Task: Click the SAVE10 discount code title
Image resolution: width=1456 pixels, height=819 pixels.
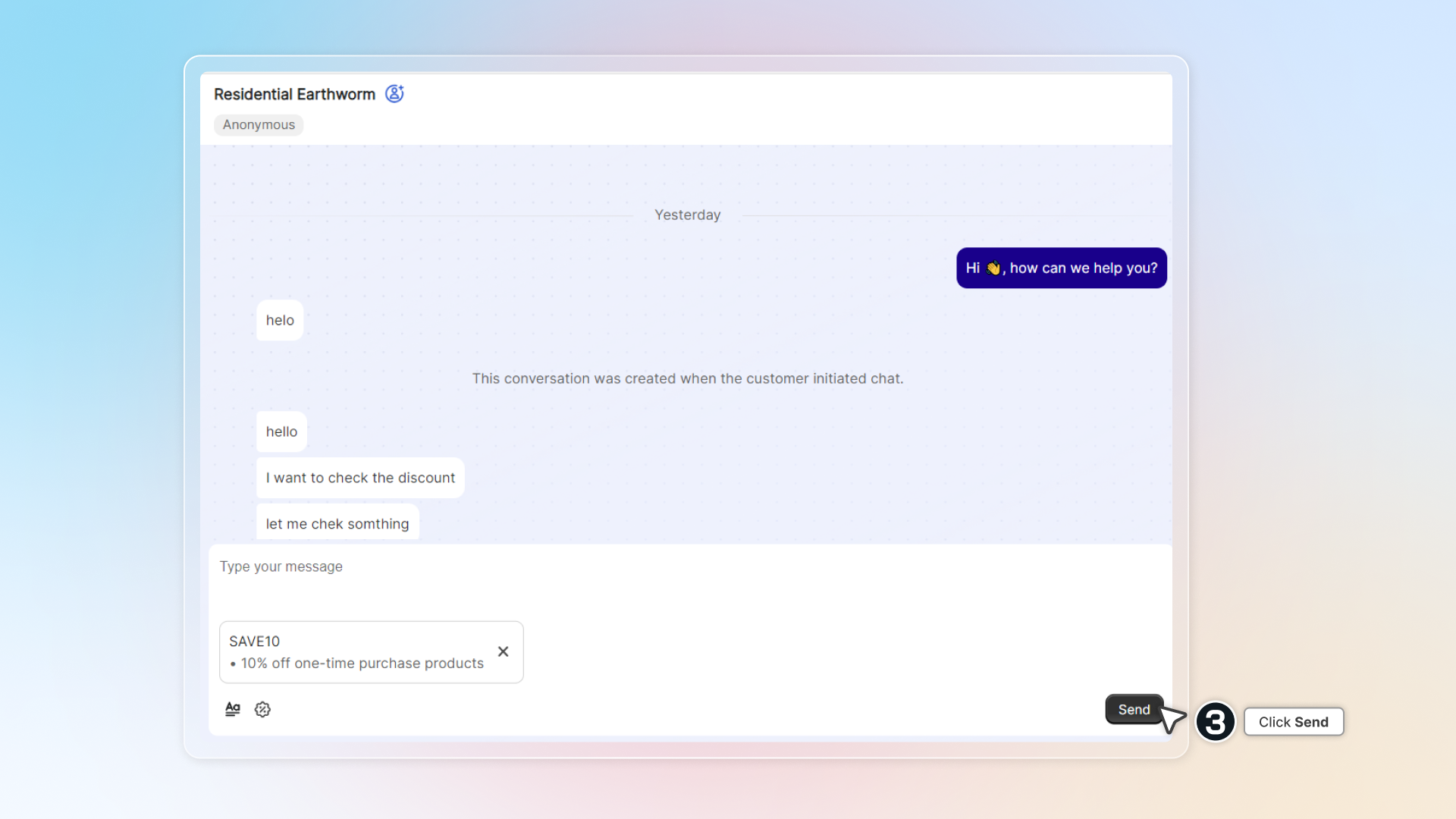Action: point(254,642)
